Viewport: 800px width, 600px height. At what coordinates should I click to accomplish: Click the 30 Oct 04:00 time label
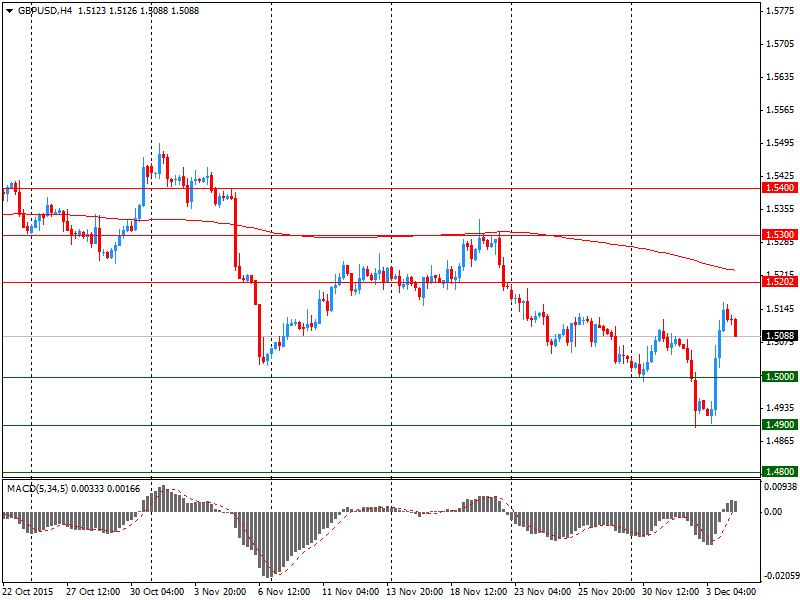click(x=157, y=592)
